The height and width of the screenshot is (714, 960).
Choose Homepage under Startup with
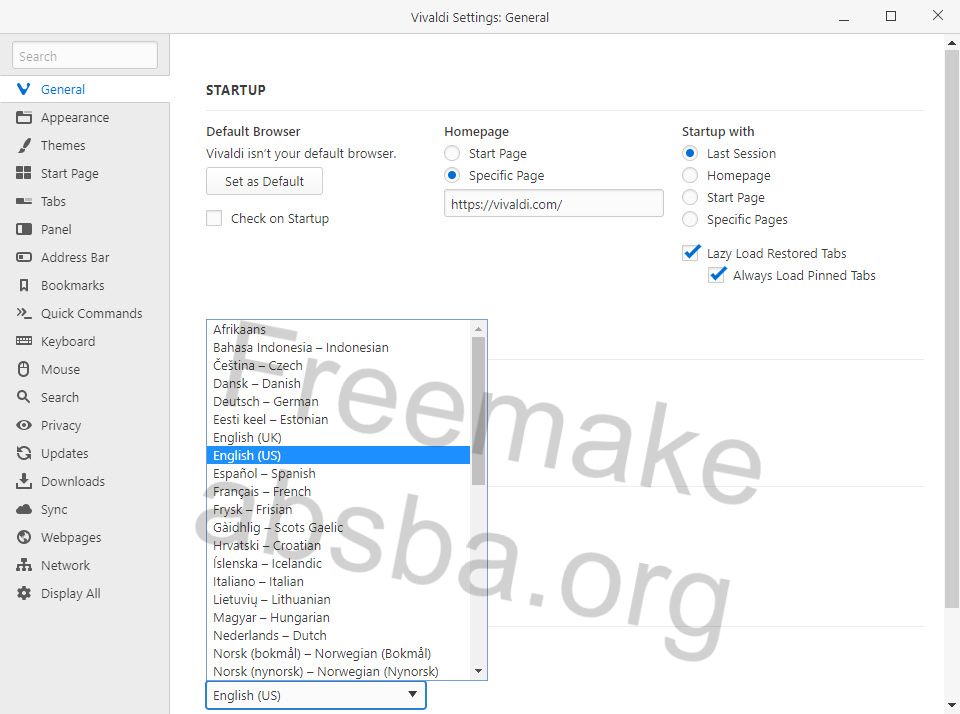690,175
